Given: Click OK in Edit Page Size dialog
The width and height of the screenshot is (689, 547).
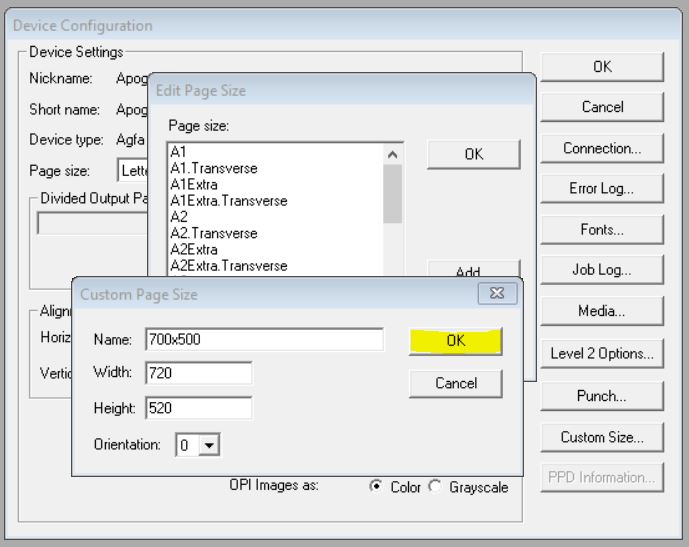Looking at the screenshot, I should pos(474,154).
